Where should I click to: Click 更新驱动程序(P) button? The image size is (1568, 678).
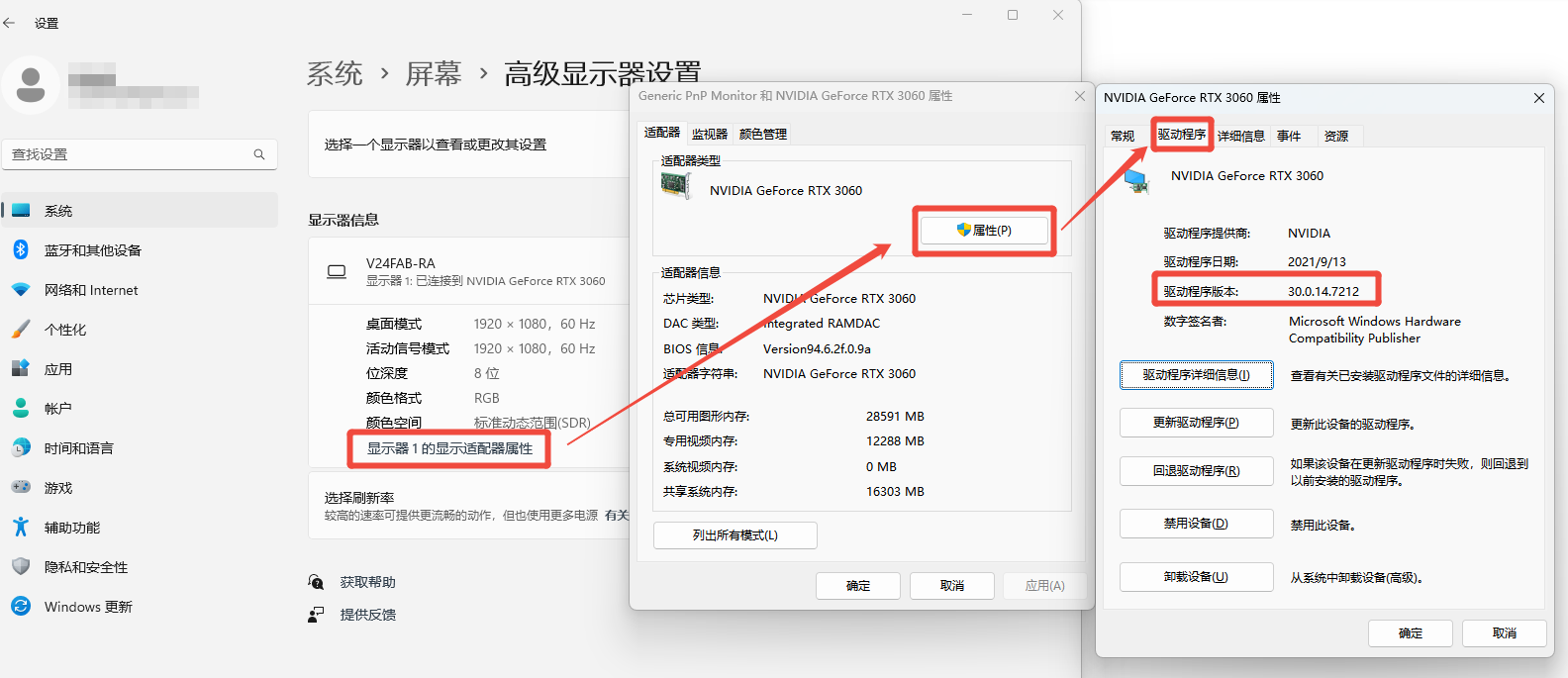click(x=1196, y=423)
